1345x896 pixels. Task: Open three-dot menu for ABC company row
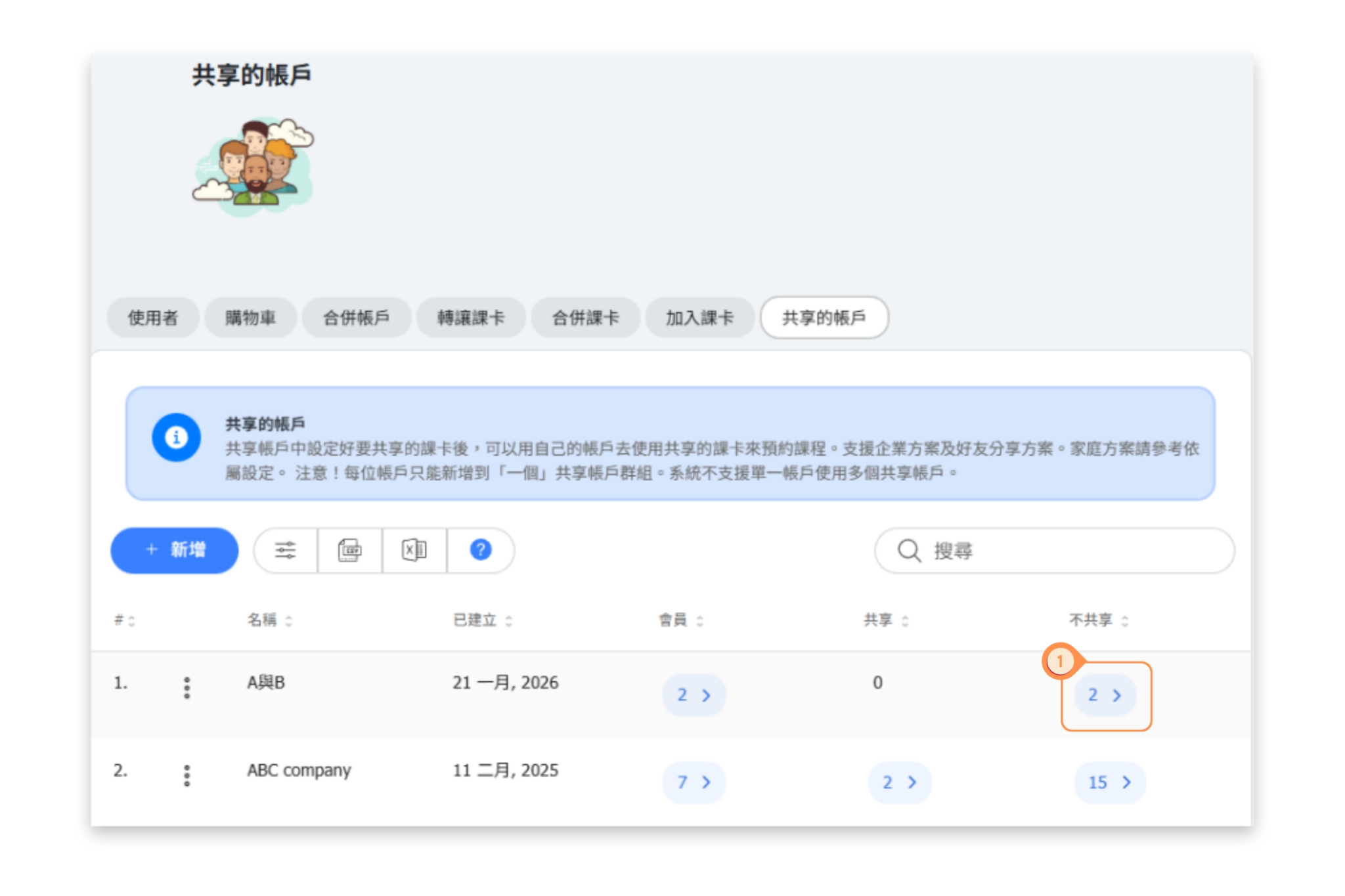[187, 775]
